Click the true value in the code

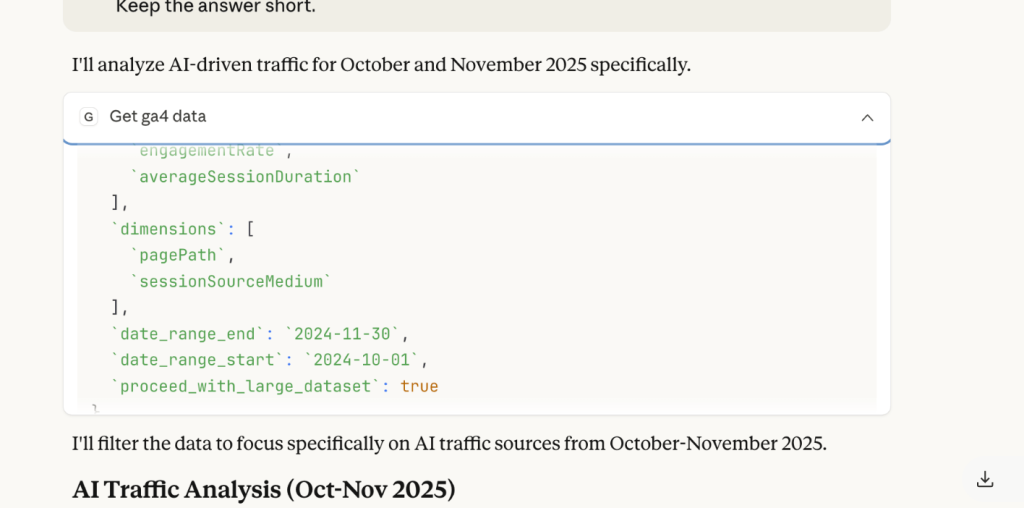coord(419,386)
